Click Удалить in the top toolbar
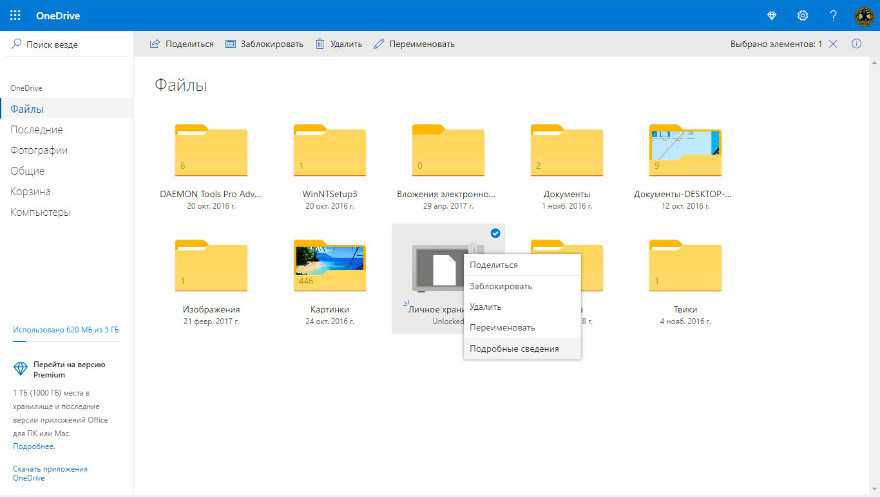 [338, 44]
